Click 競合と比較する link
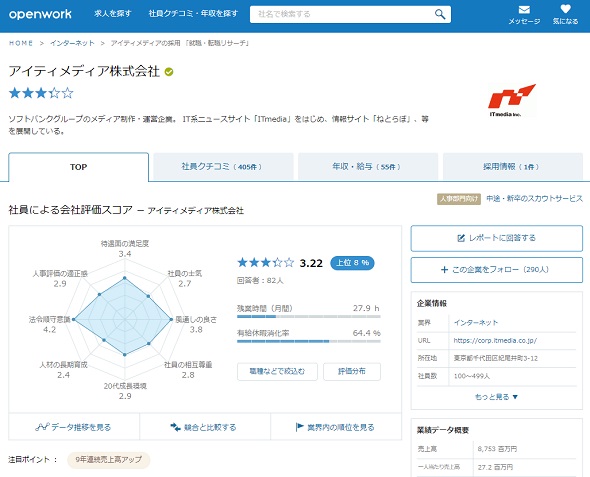The width and height of the screenshot is (590, 477). (205, 427)
